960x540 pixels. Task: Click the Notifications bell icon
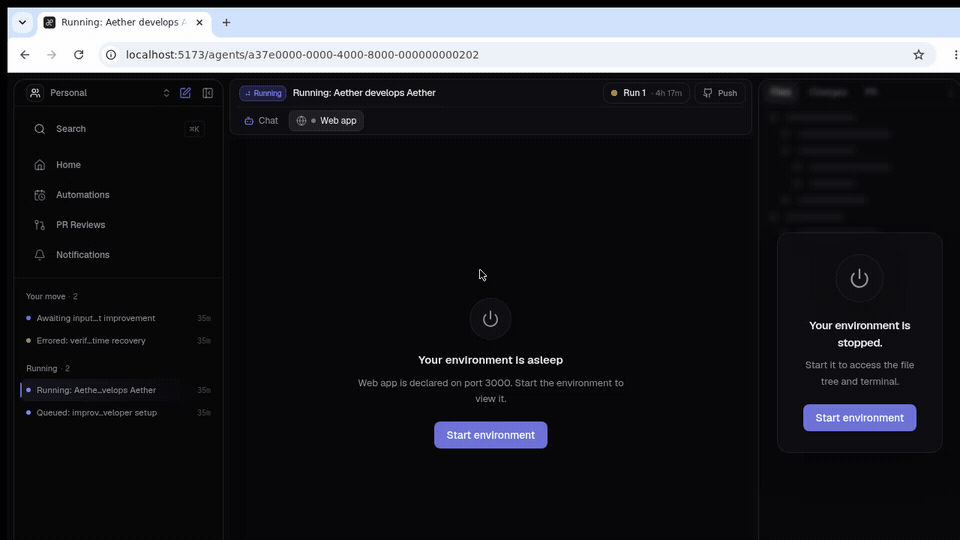40,255
